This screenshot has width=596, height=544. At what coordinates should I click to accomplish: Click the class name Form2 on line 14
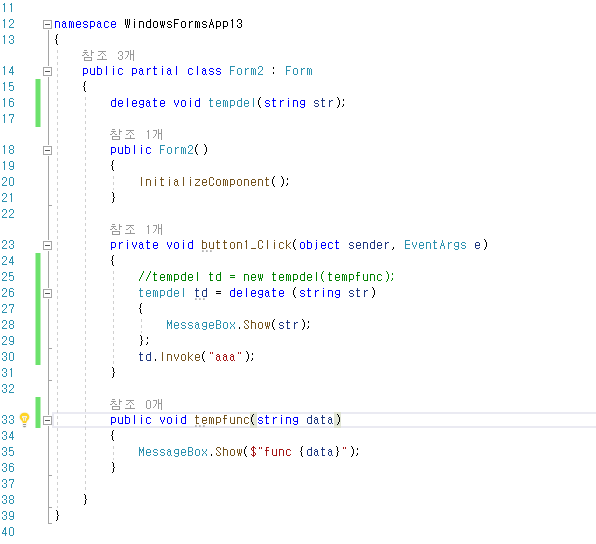tap(246, 71)
